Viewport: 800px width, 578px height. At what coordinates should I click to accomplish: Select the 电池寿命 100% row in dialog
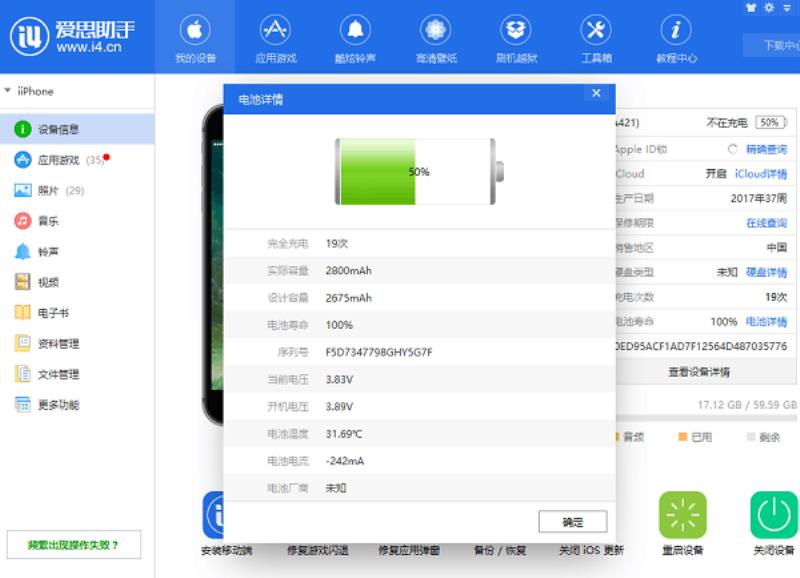(419, 325)
